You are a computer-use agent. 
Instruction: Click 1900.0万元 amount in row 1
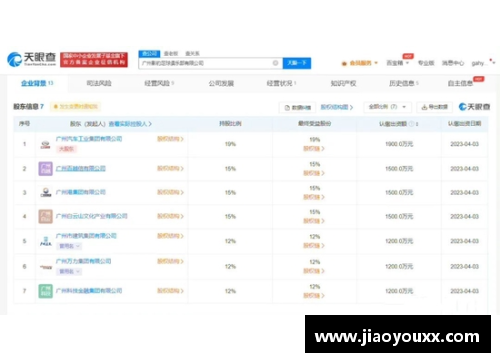[399, 144]
